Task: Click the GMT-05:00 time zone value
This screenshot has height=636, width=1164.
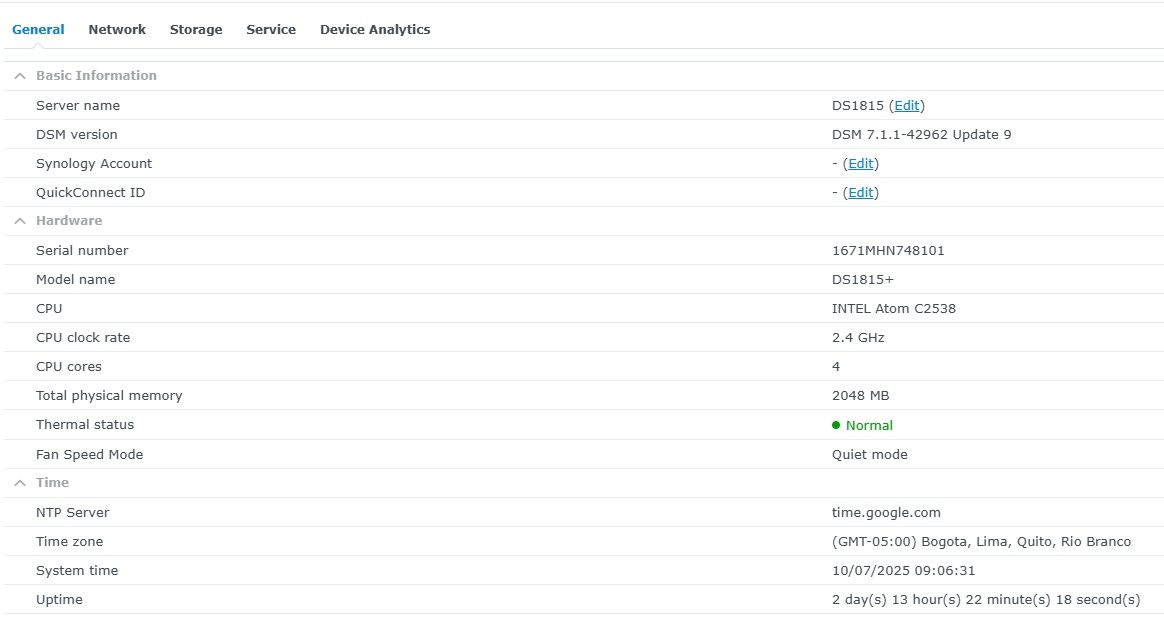Action: (x=981, y=542)
